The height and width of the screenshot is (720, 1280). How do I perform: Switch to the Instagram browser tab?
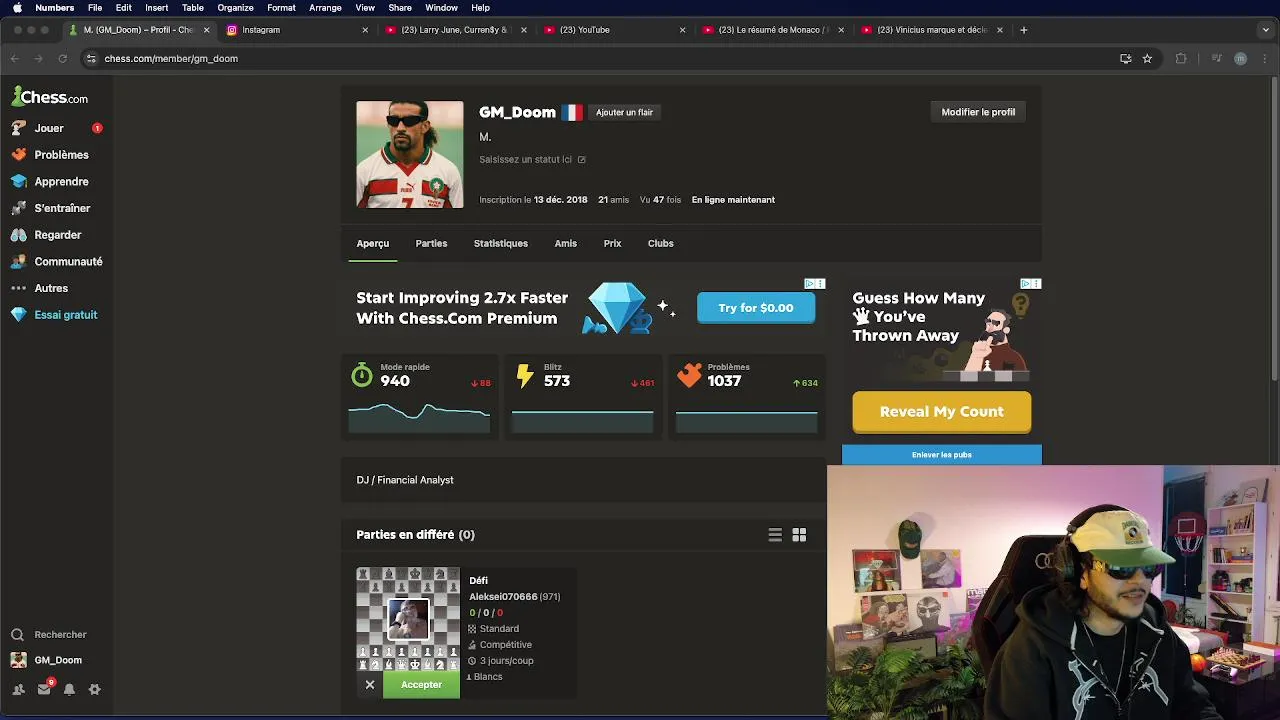(296, 30)
